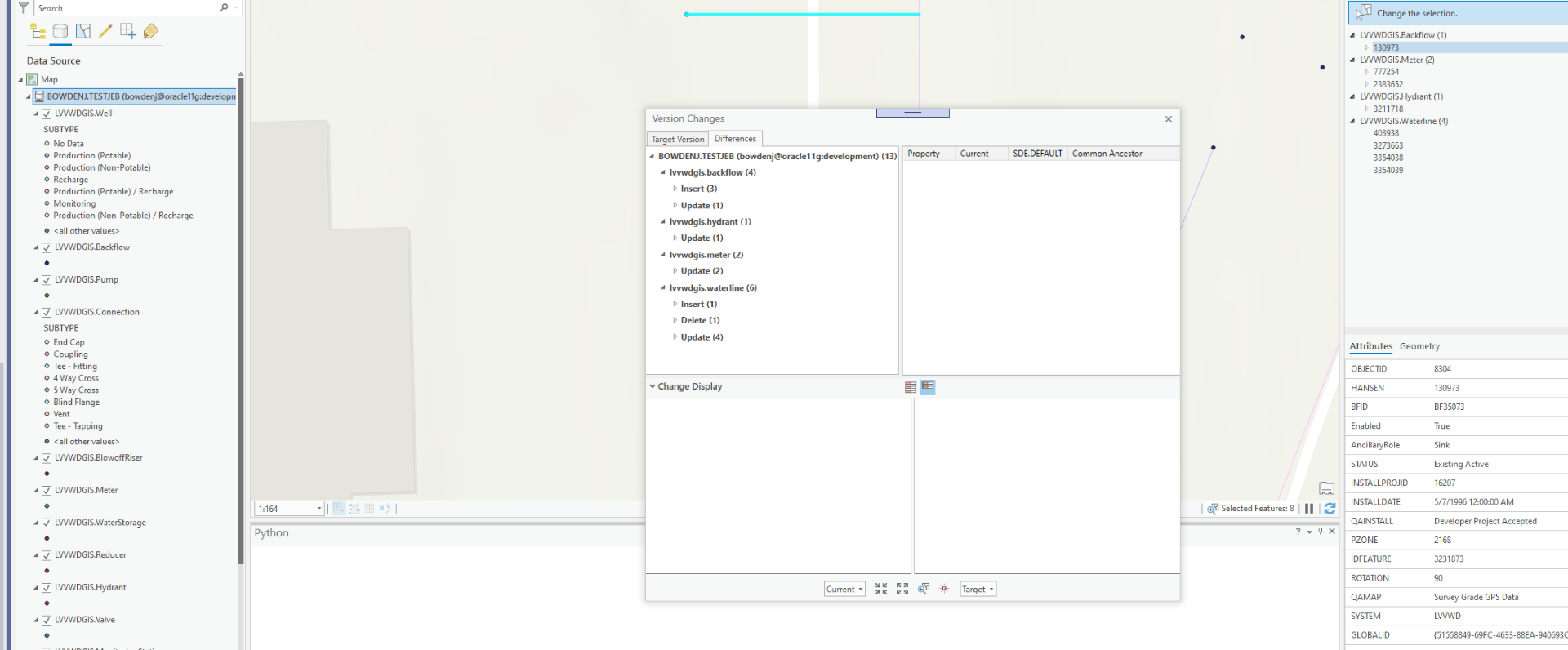Open the map pop-up notes icon
This screenshot has width=1568, height=650.
pos(1327,488)
